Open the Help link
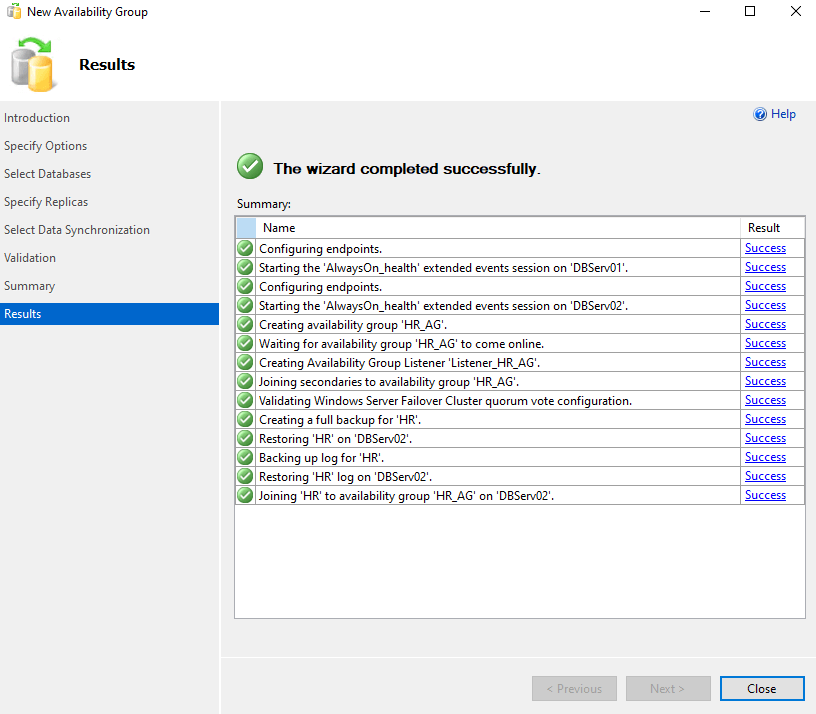816x714 pixels. [x=783, y=114]
